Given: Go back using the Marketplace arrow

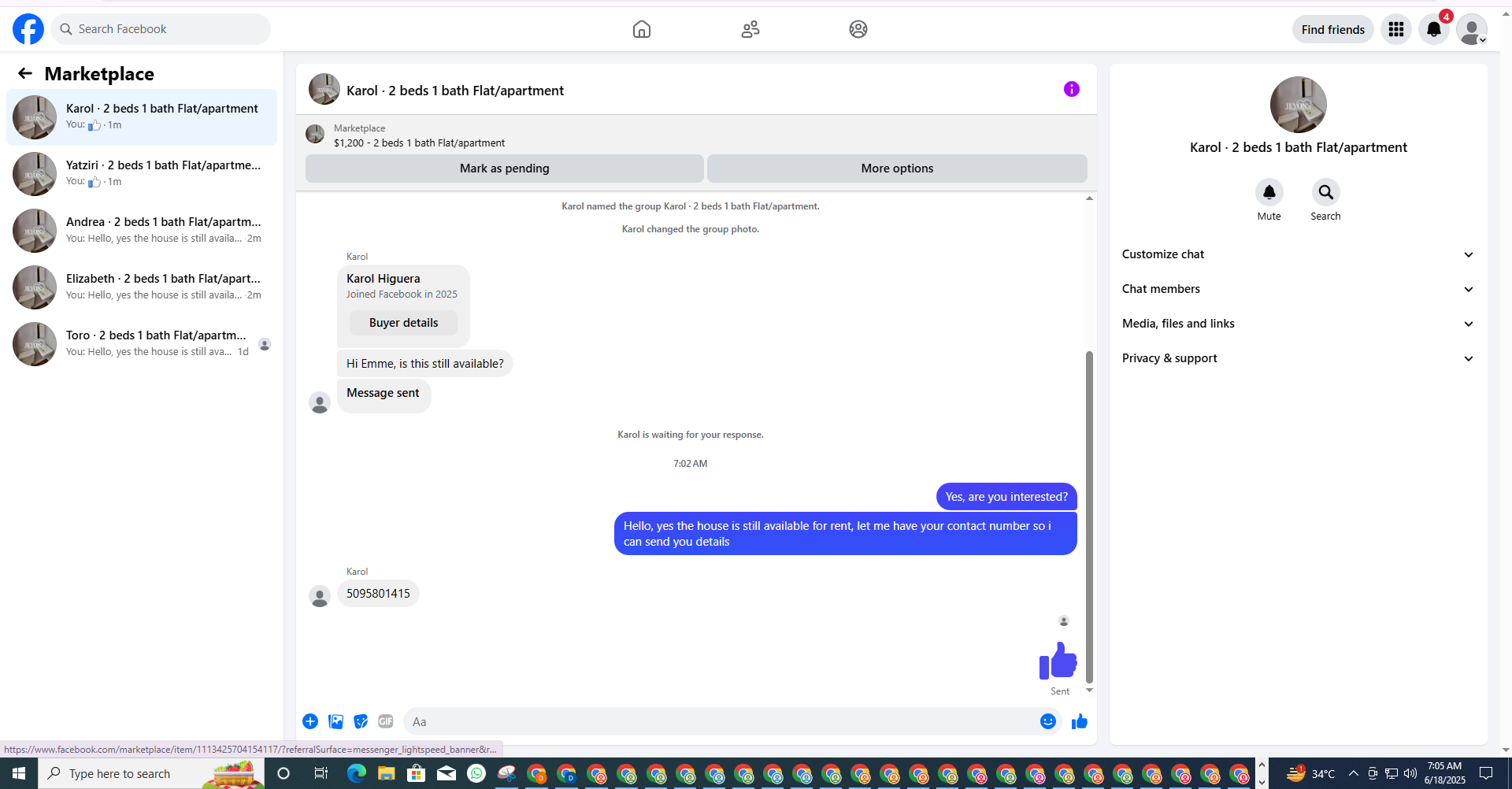Looking at the screenshot, I should click(x=25, y=73).
